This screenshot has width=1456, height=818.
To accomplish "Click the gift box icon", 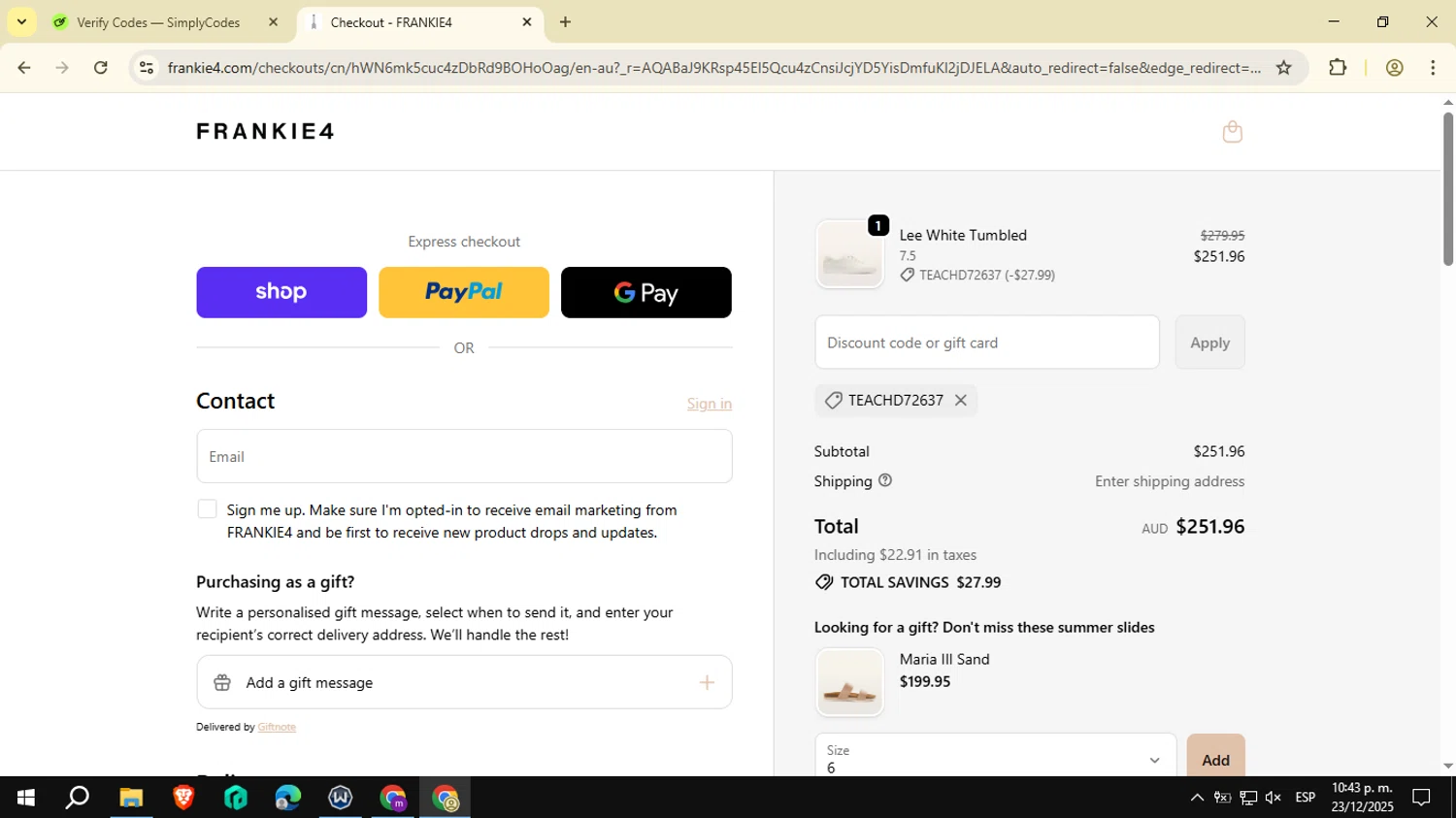I will click(222, 682).
